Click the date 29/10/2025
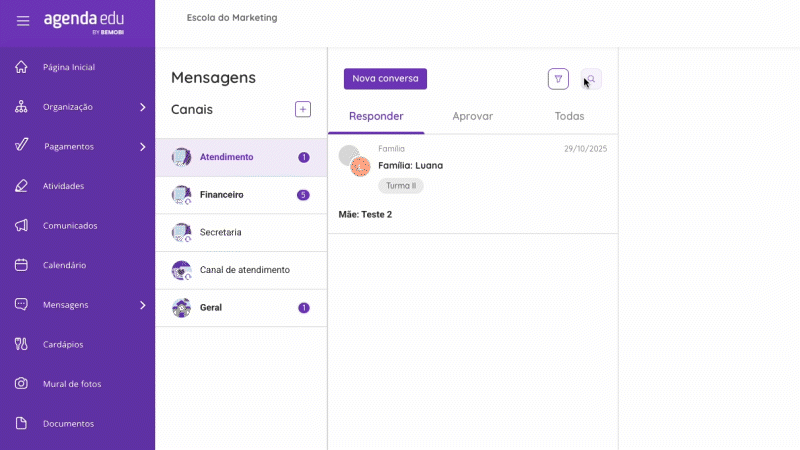 click(x=585, y=148)
